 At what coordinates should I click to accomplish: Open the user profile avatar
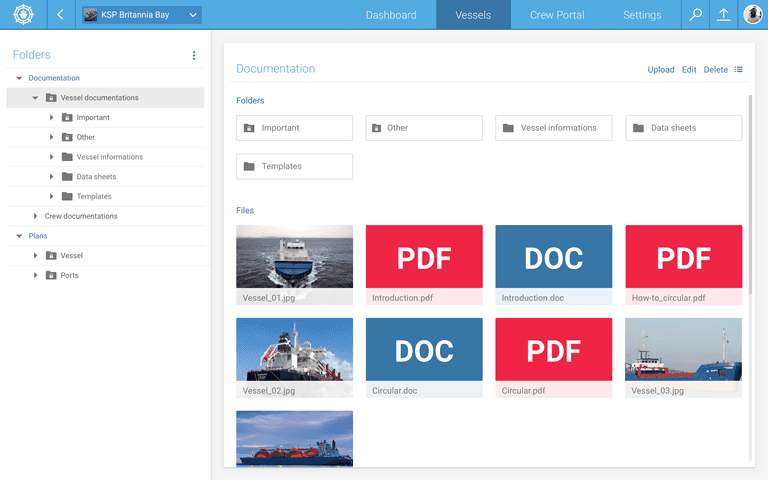(x=753, y=15)
